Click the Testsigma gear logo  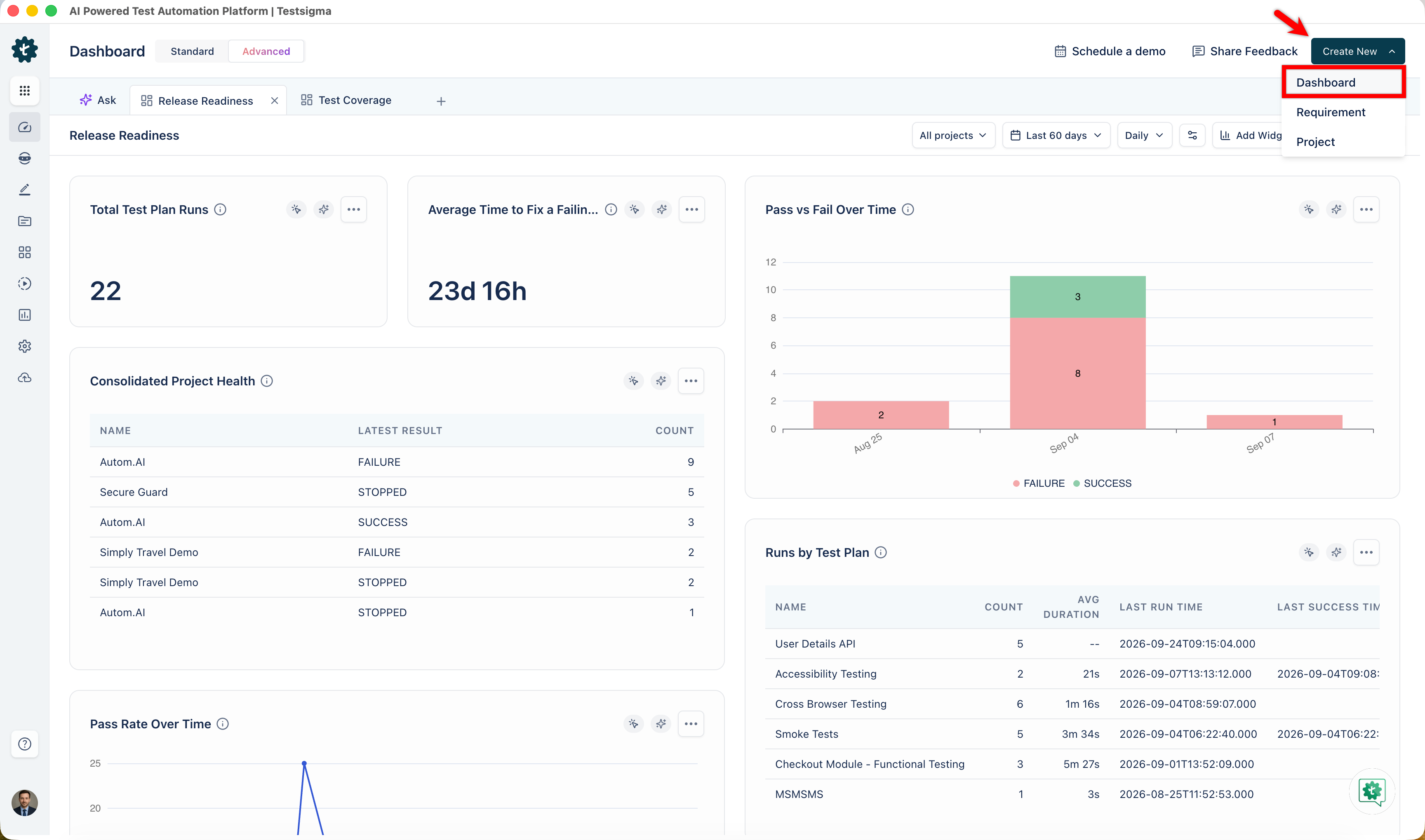pos(24,50)
